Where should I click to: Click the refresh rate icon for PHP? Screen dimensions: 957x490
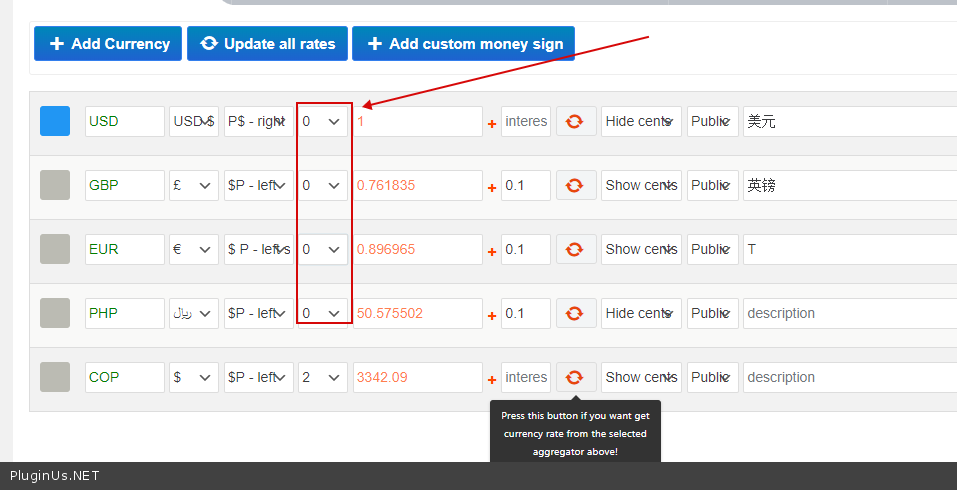coord(575,314)
